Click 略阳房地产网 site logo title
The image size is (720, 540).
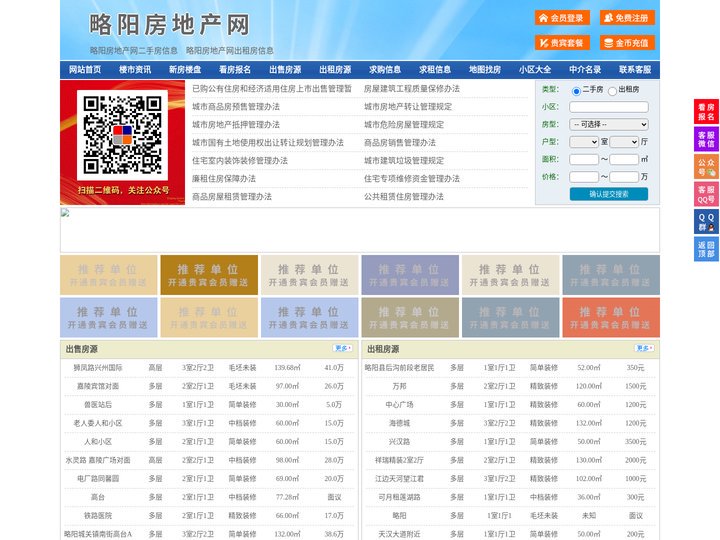[x=169, y=25]
